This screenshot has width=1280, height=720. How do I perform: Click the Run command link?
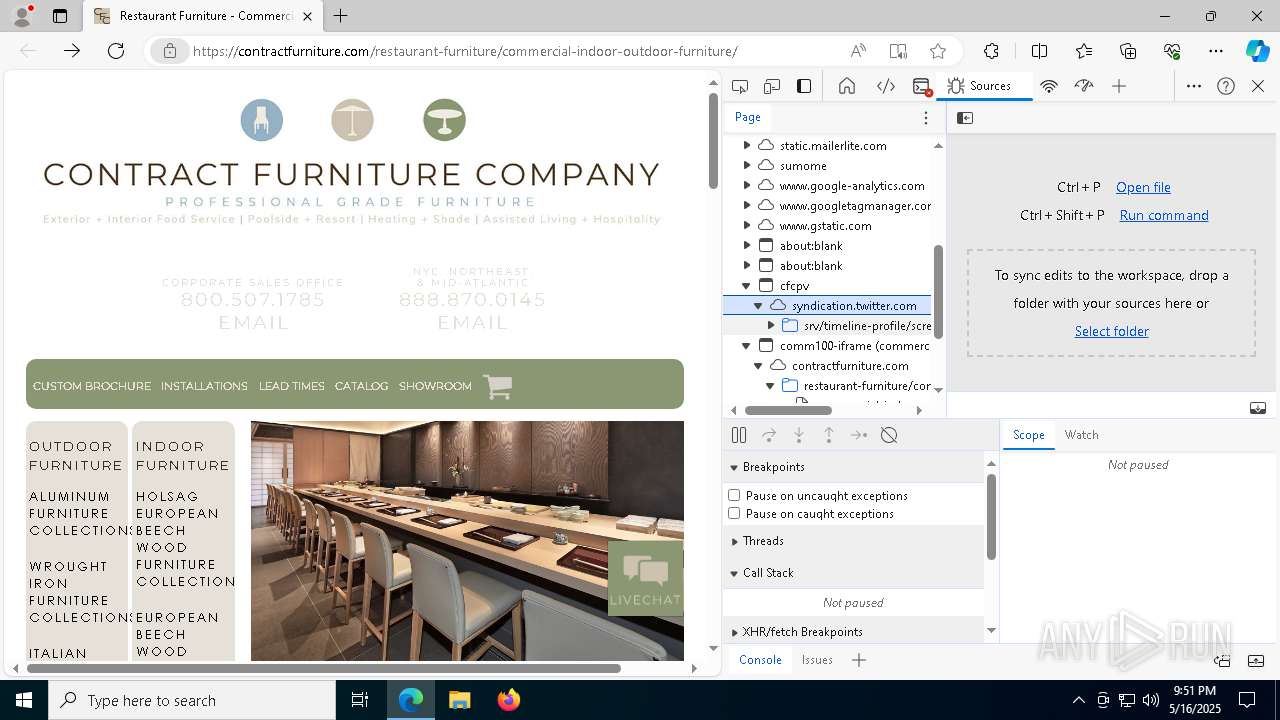[1164, 215]
